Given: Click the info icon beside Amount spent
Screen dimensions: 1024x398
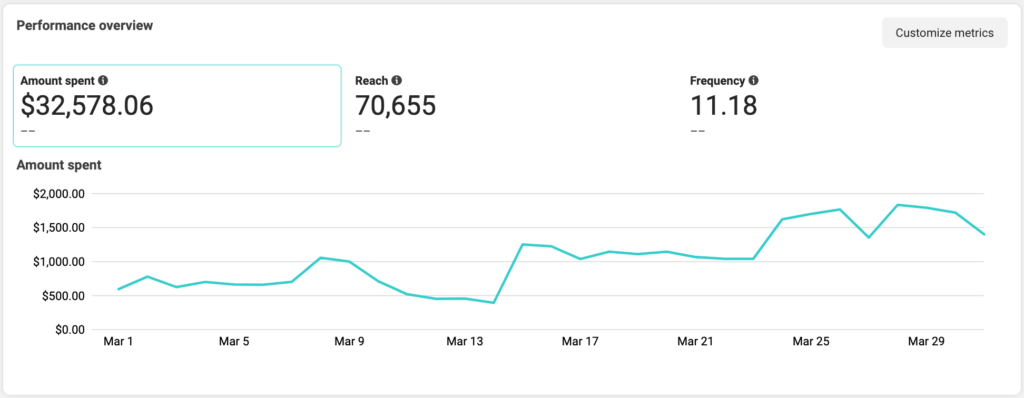Looking at the screenshot, I should click(x=103, y=81).
